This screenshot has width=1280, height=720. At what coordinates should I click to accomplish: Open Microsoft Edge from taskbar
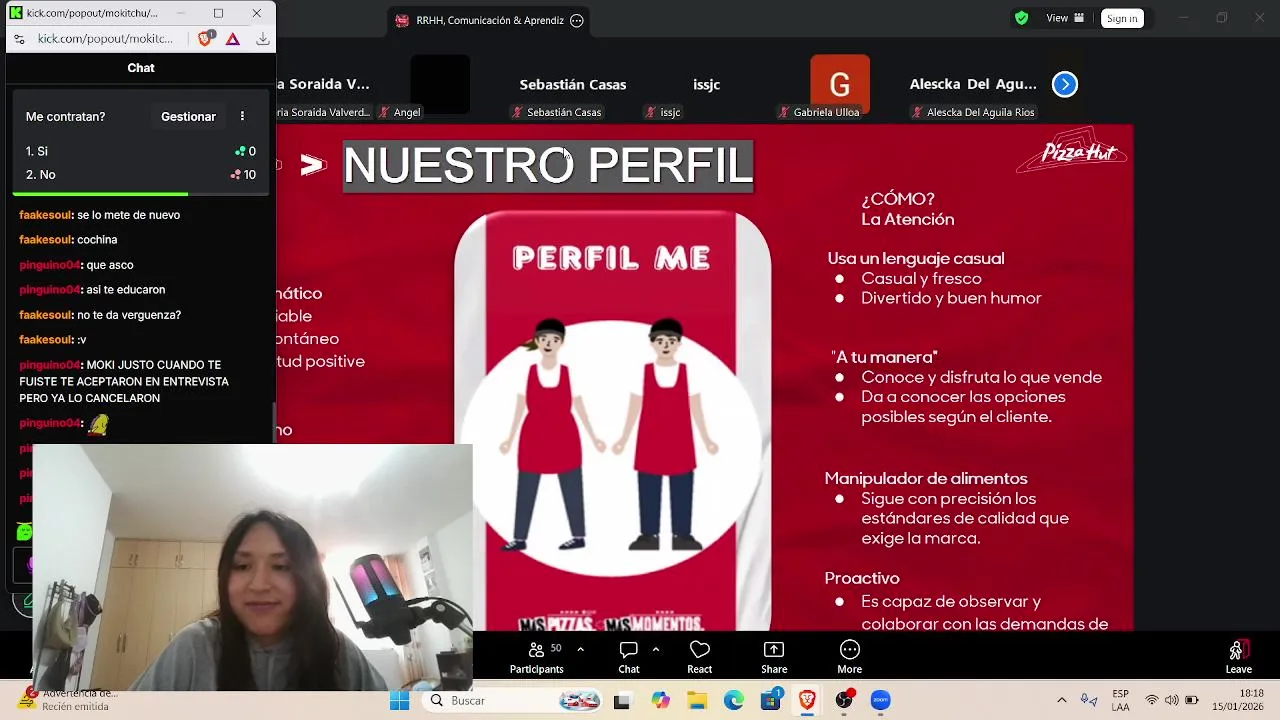pyautogui.click(x=733, y=700)
